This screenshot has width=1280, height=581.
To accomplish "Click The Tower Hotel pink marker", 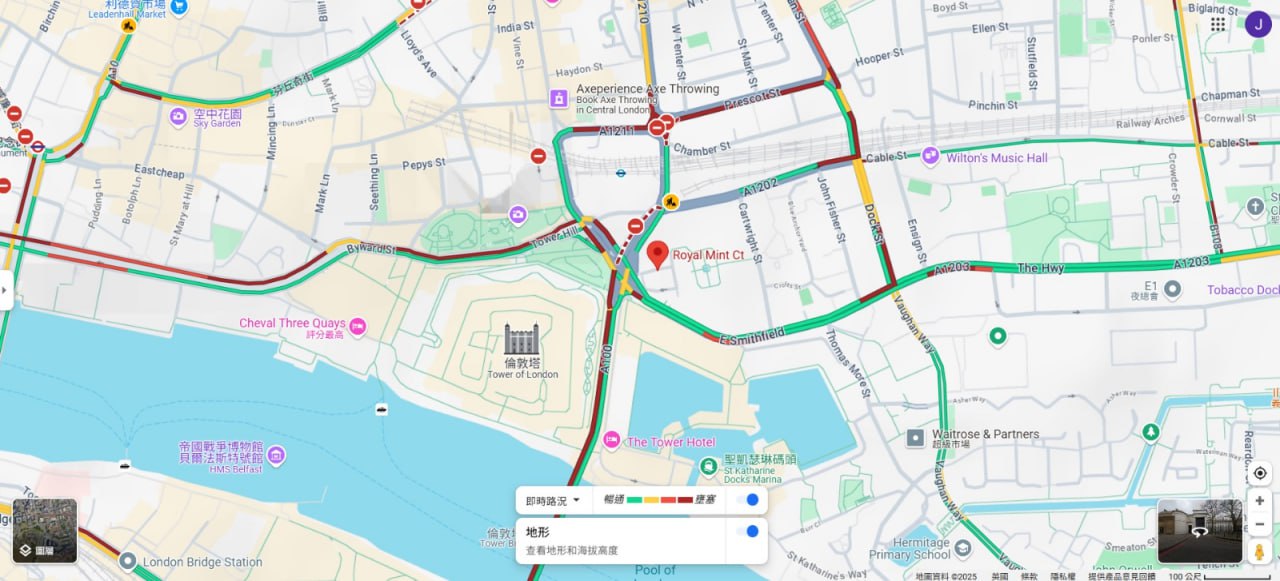I will coord(611,441).
